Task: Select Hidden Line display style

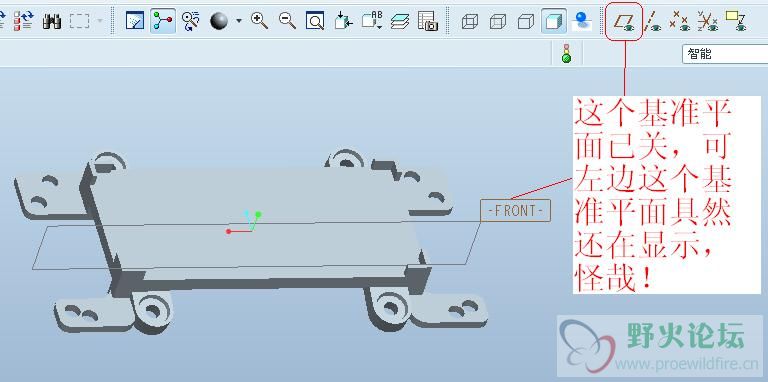Action: (x=498, y=21)
